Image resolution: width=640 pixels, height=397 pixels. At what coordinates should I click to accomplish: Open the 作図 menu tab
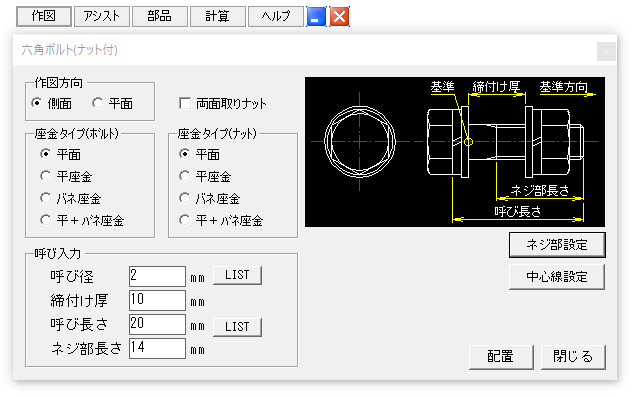tap(44, 16)
